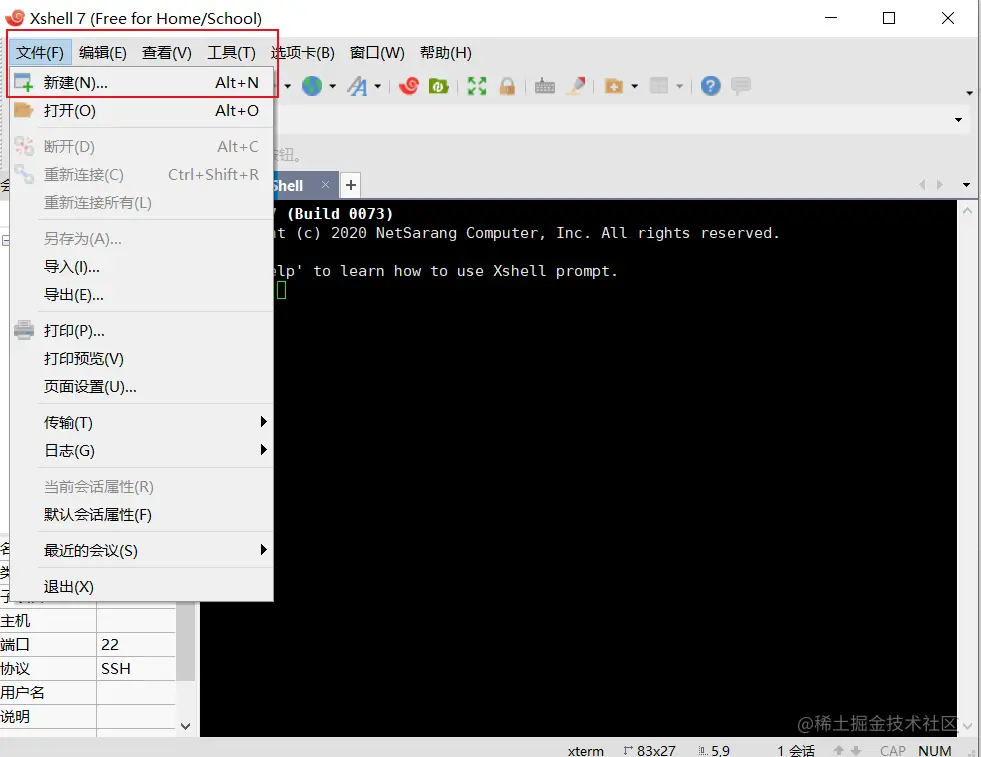Screen dimensions: 981x757
Task: Click the globe encoding icon in toolbar
Action: pyautogui.click(x=312, y=86)
